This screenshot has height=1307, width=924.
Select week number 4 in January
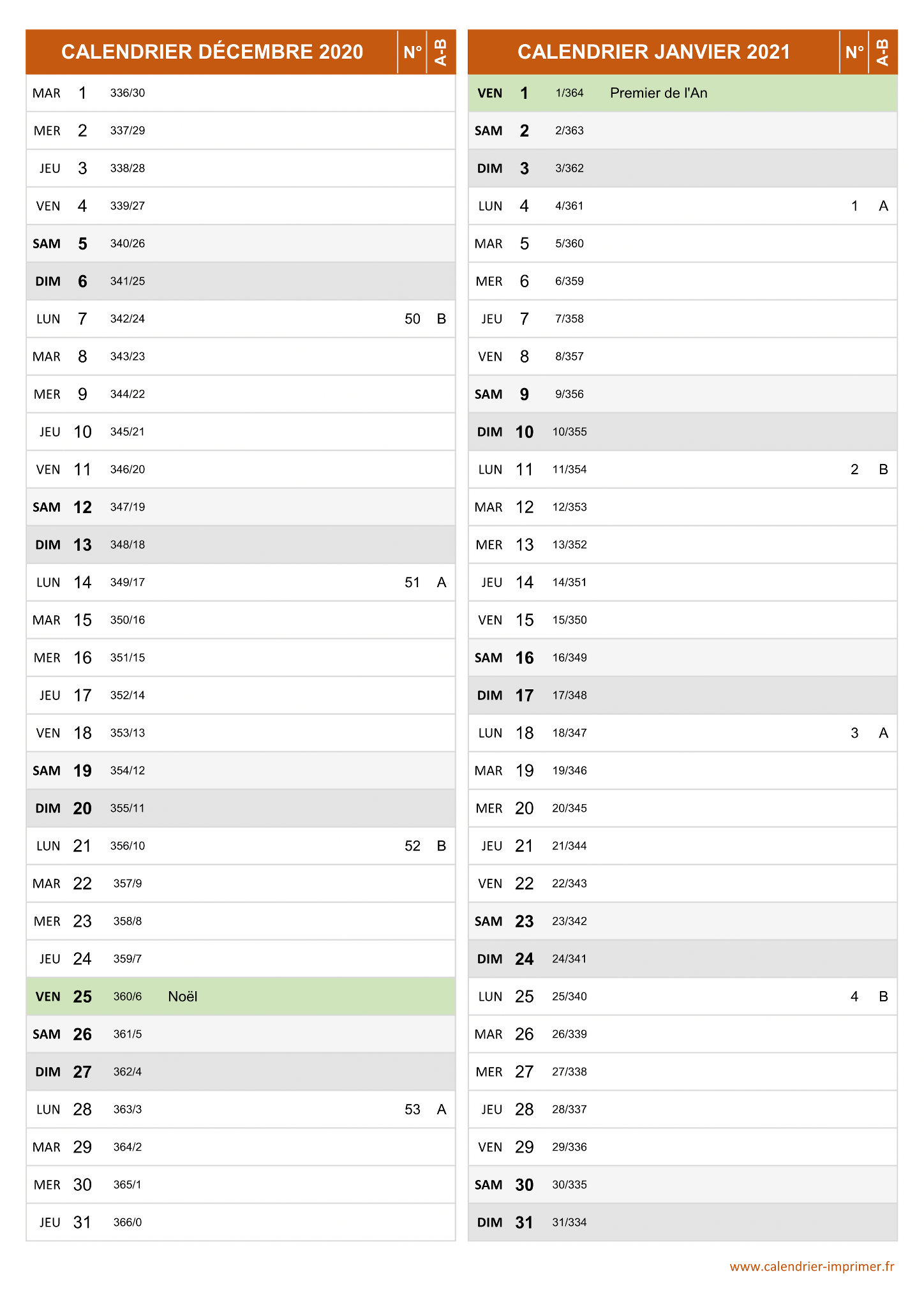point(854,997)
